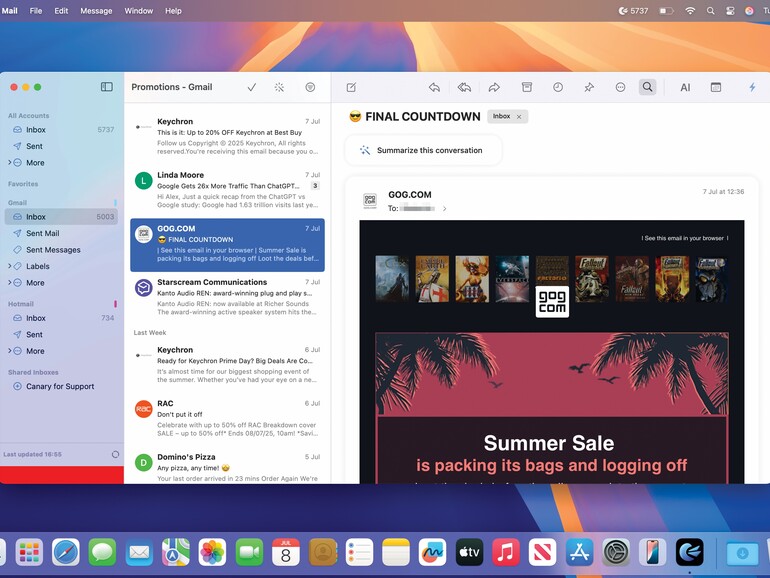Open the Window menu
This screenshot has width=770, height=578.
(138, 11)
